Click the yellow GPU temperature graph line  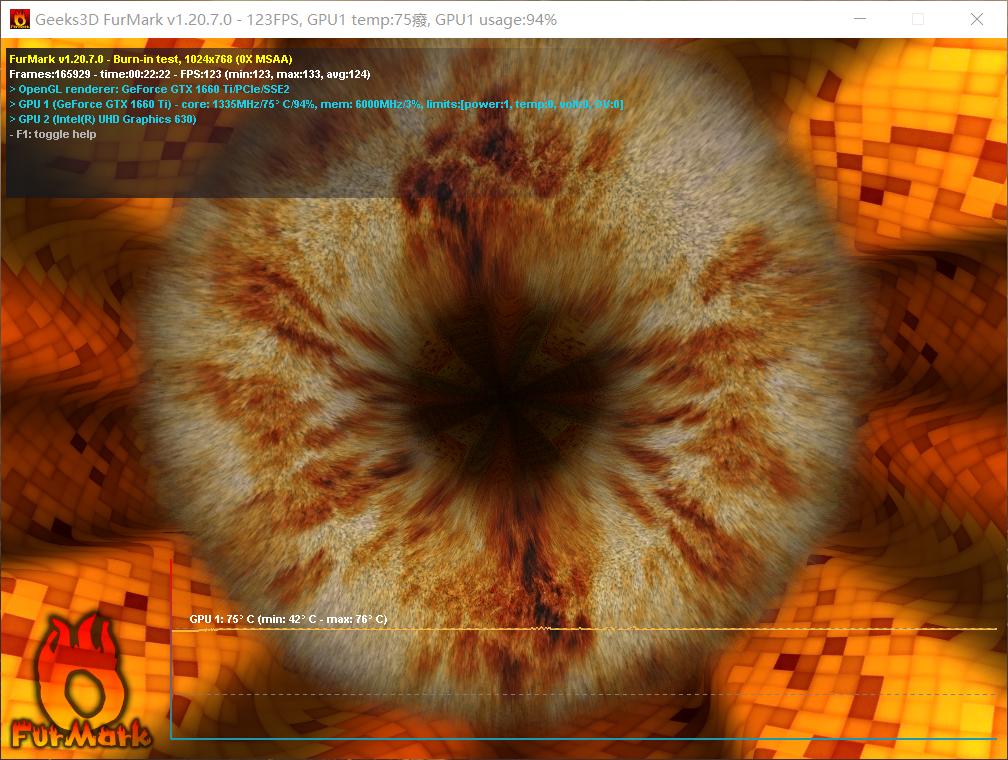click(x=584, y=629)
